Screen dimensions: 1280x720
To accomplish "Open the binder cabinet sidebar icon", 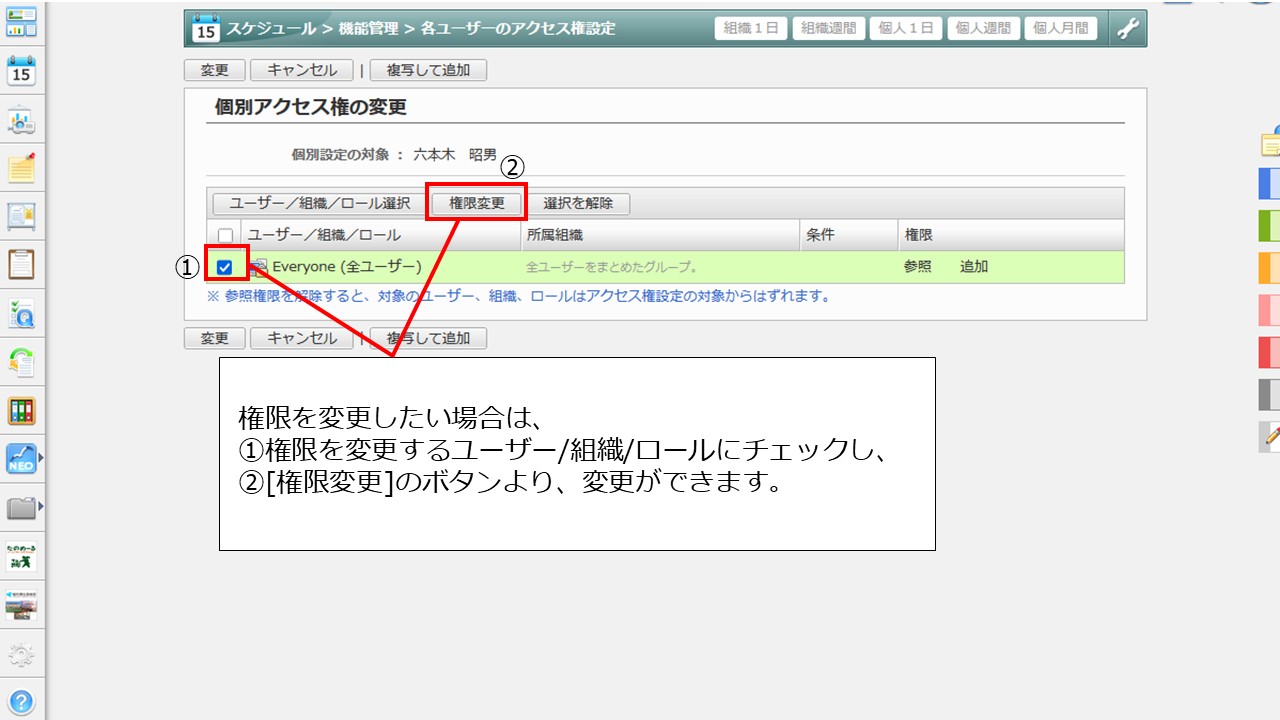I will pos(21,410).
